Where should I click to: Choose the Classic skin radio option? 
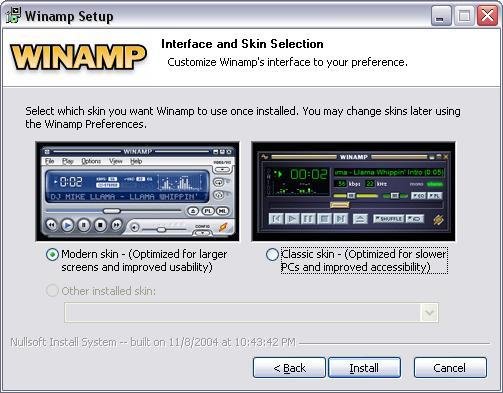[272, 255]
